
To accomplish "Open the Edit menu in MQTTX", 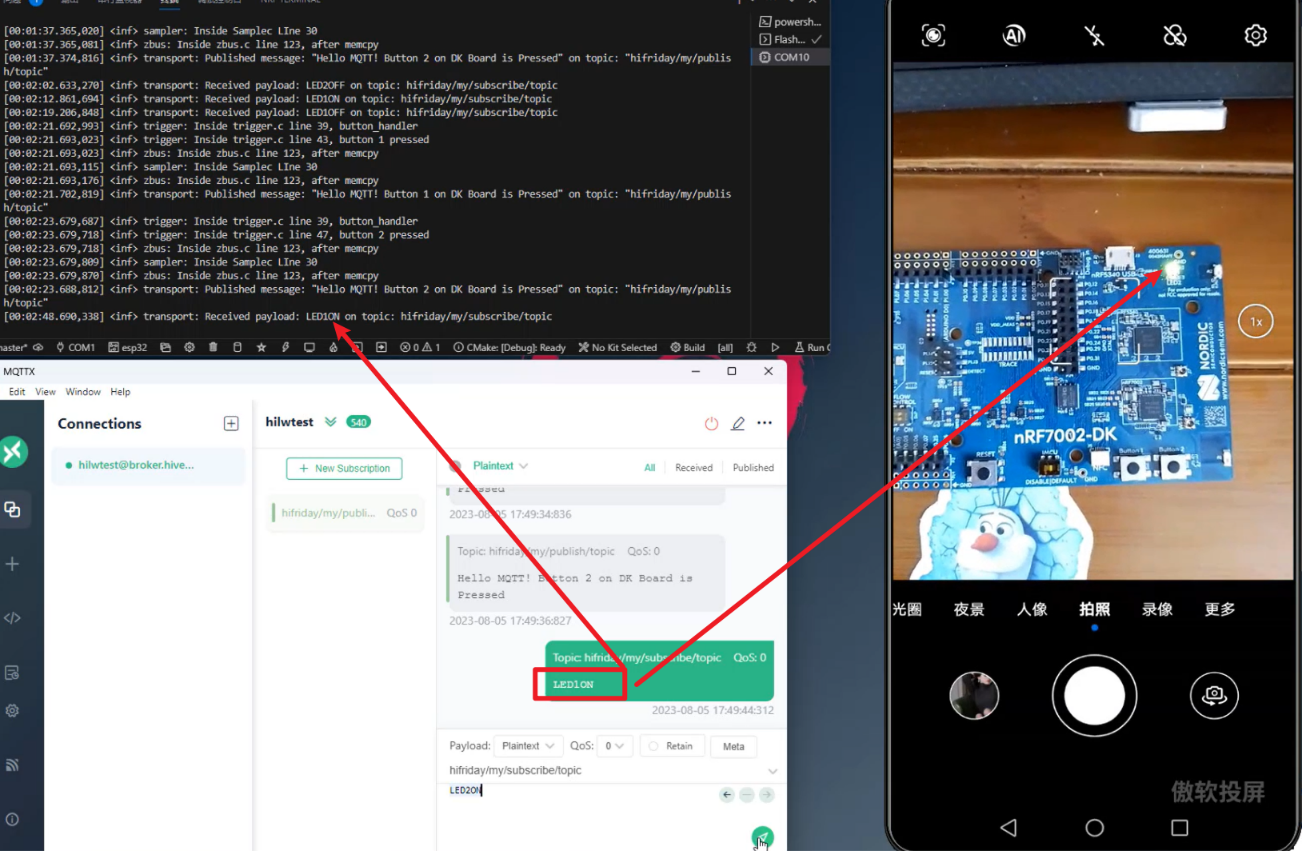I will click(17, 392).
